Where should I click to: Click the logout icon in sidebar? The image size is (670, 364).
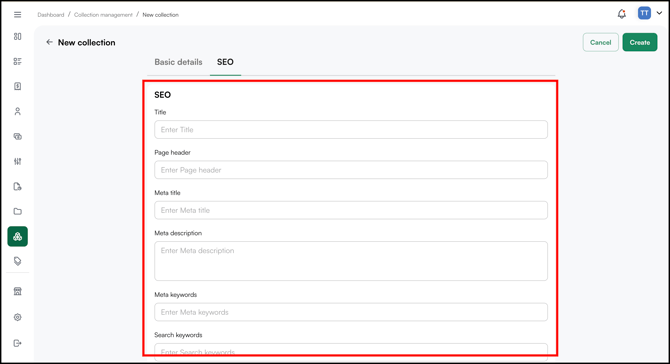point(18,343)
